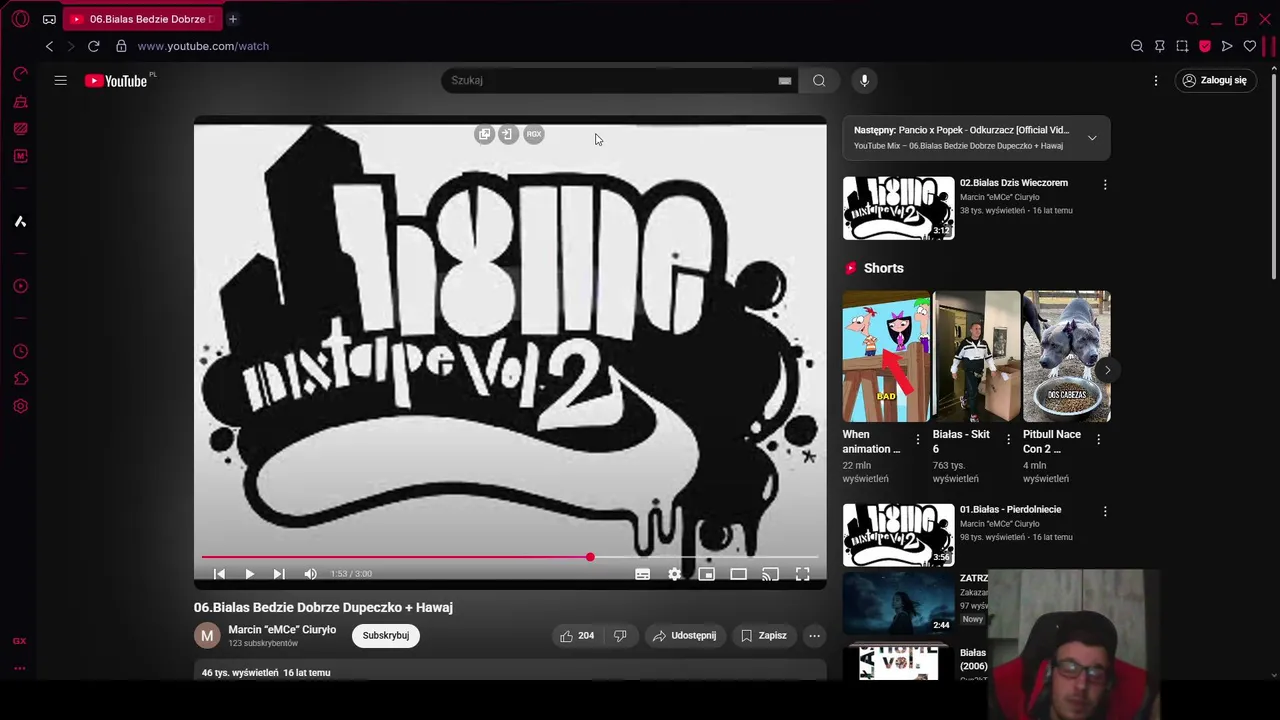Start voice search with the microphone
The image size is (1280, 720).
[865, 80]
